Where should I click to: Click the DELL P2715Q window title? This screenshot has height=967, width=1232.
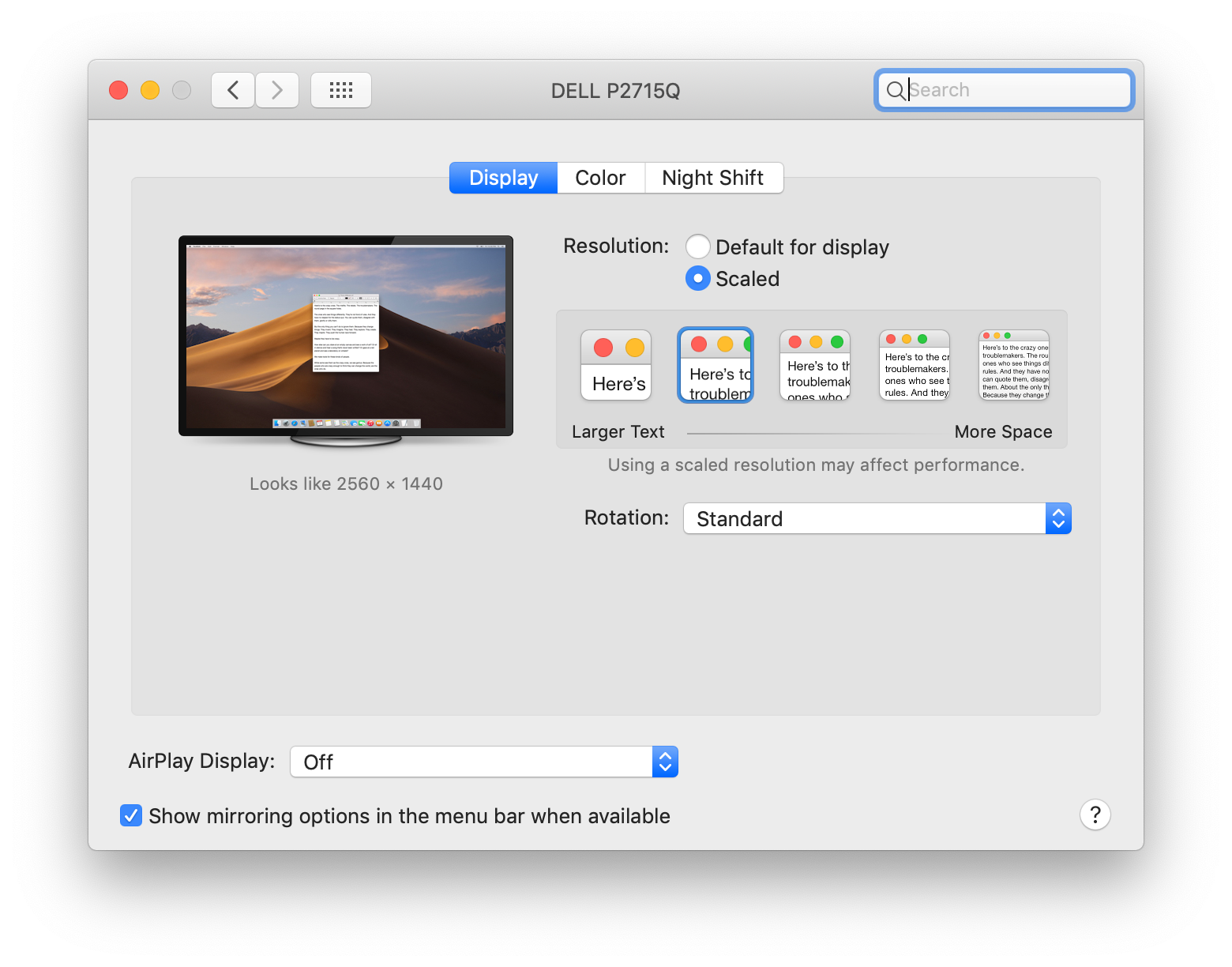tap(616, 91)
